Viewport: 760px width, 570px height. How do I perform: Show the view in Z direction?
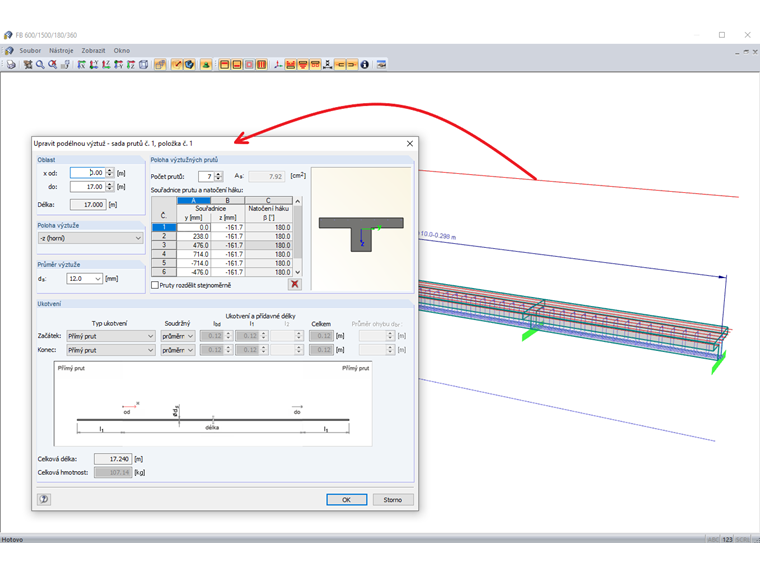[106, 64]
